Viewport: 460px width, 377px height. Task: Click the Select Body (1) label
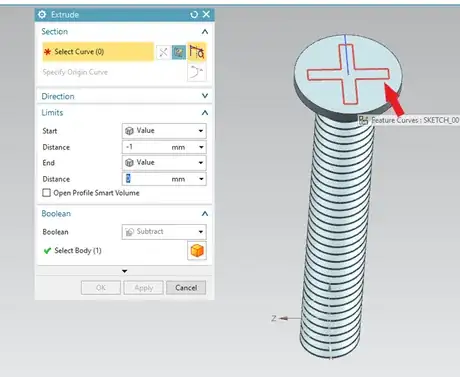click(78, 250)
